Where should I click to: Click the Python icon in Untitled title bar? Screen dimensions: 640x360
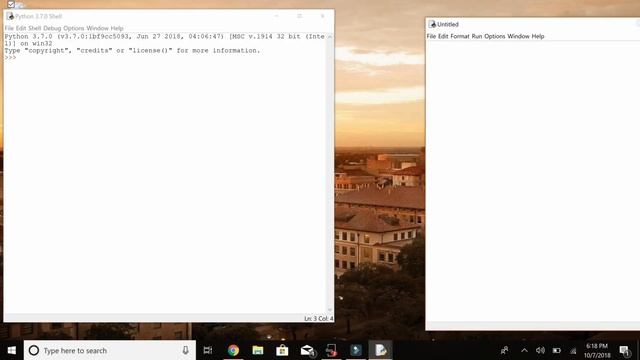point(432,24)
